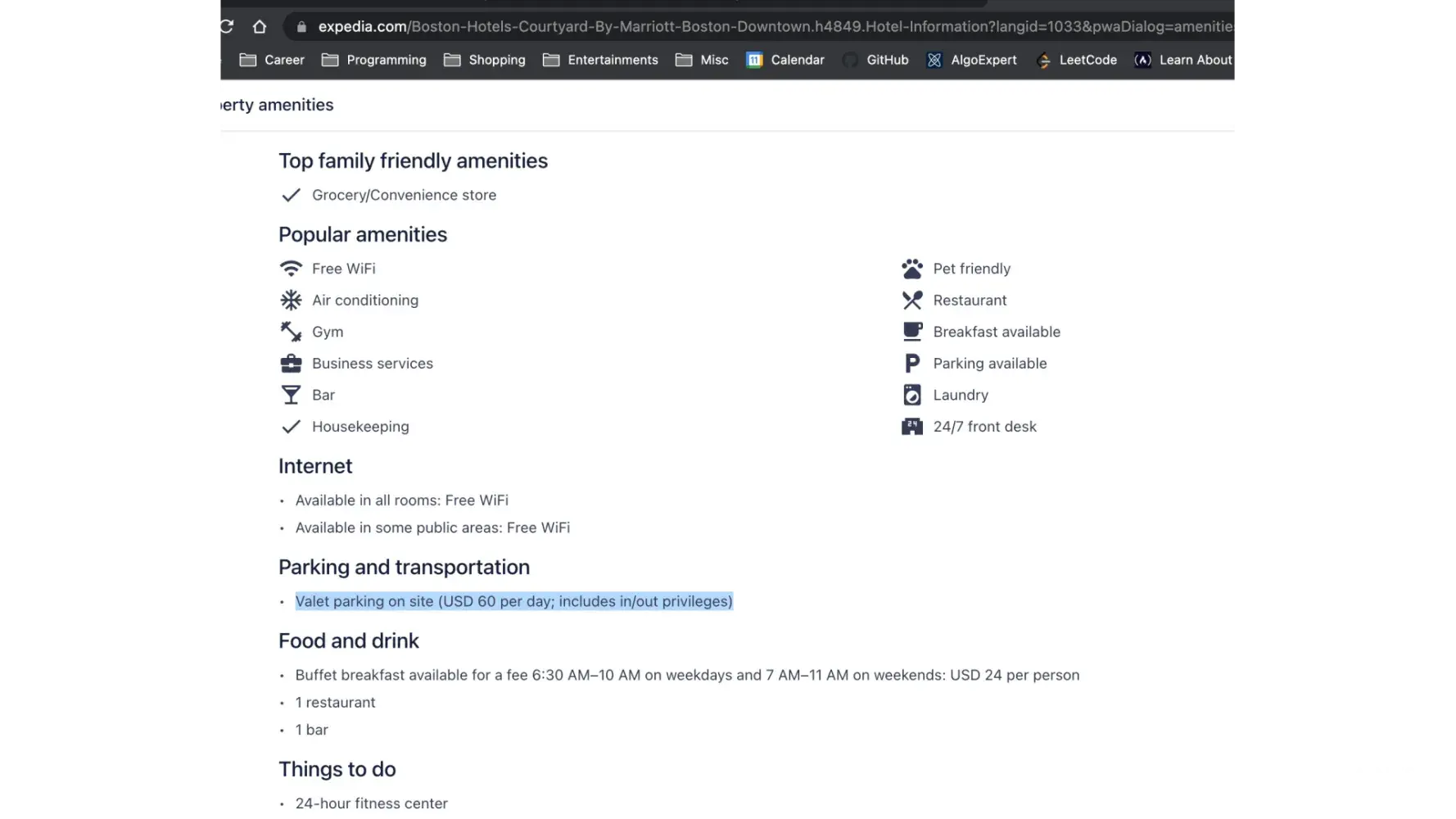Image resolution: width=1456 pixels, height=819 pixels.
Task: Open the Programming bookmarks folder
Action: [374, 60]
